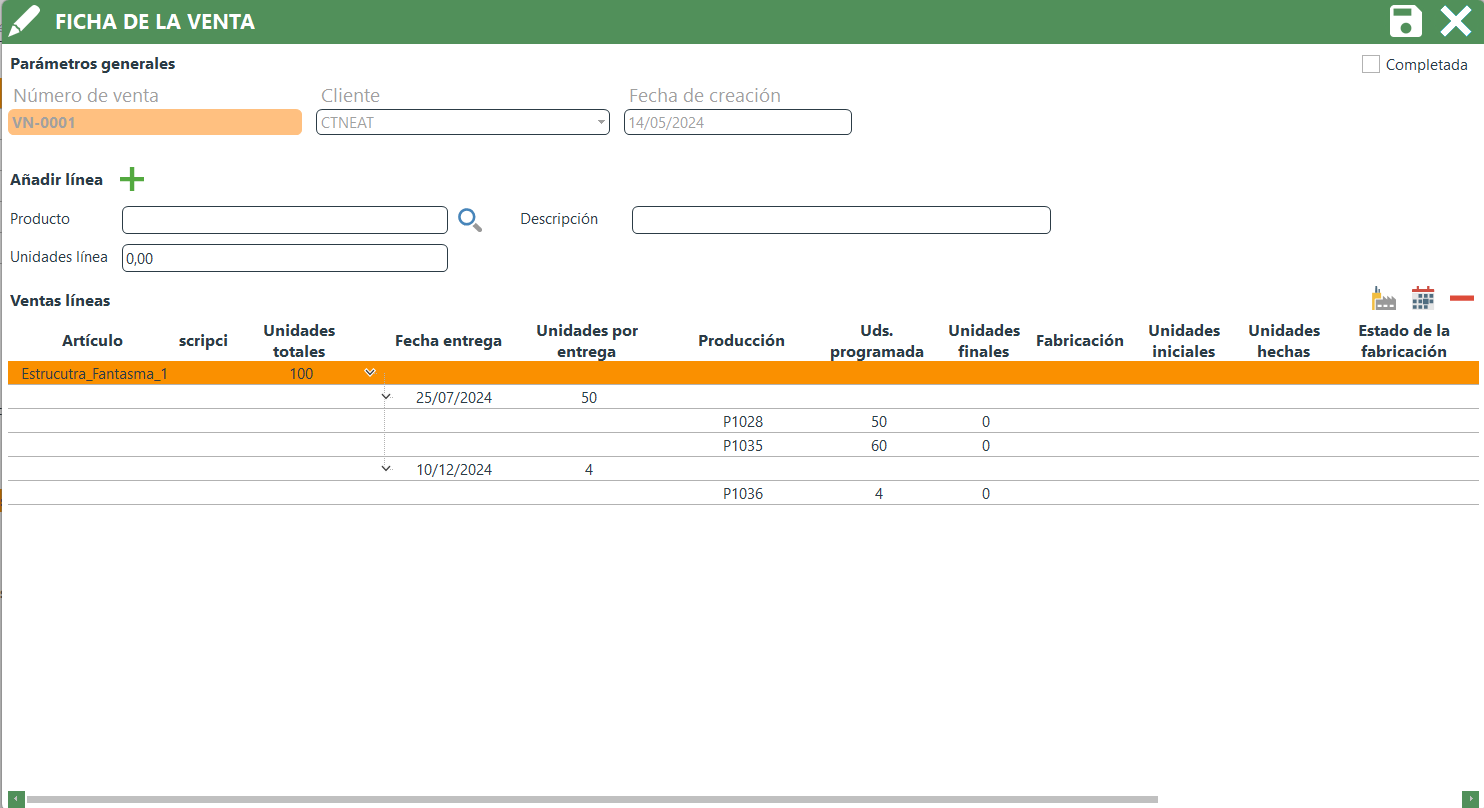Click the product search magnifier icon
The image size is (1484, 808).
(469, 220)
